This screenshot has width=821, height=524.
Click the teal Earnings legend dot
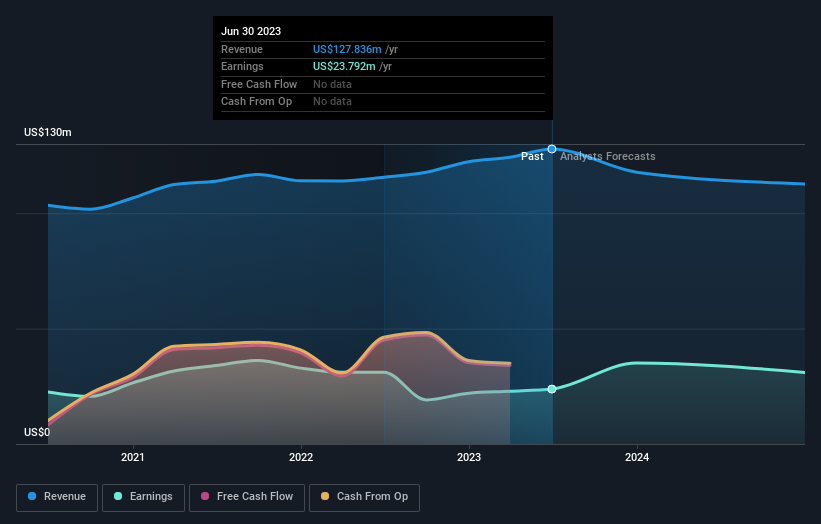[x=118, y=496]
